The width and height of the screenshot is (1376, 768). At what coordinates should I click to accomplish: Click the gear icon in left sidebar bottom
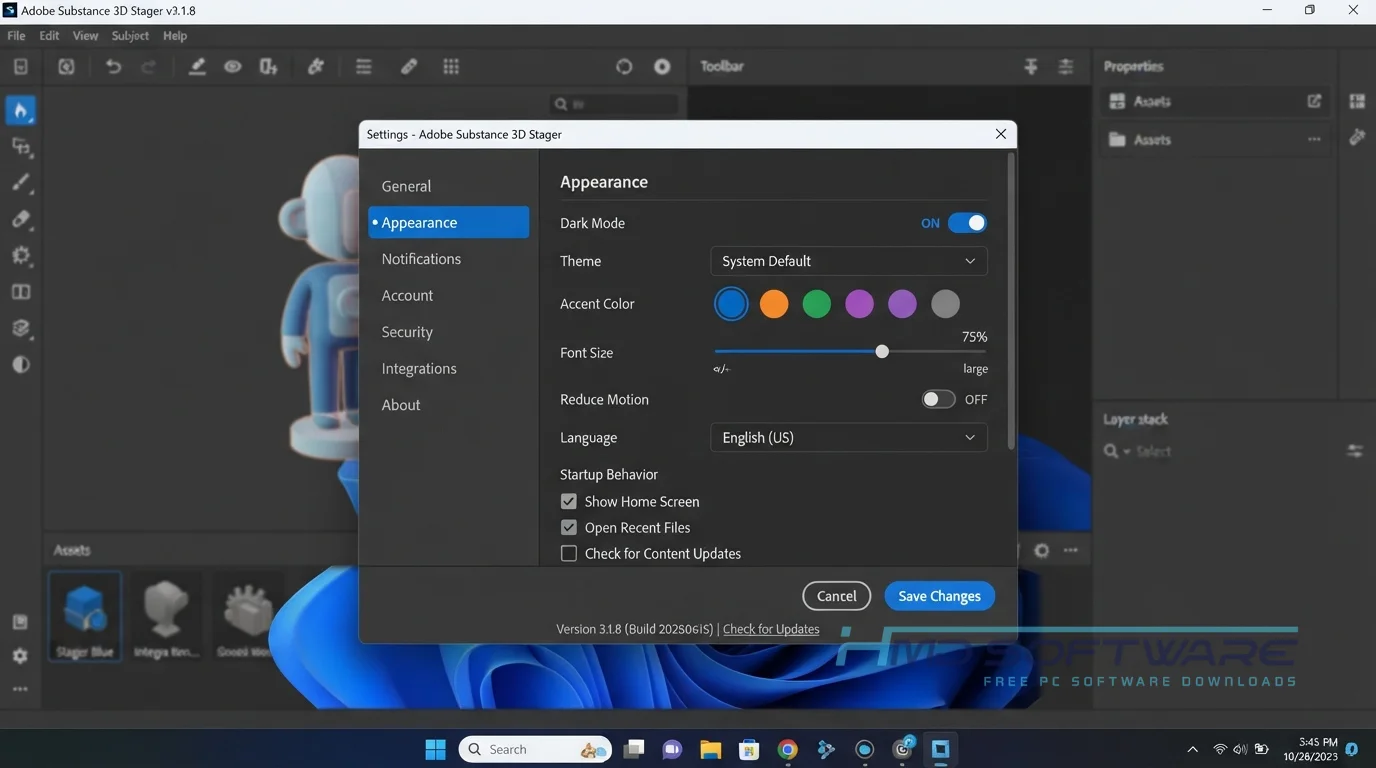[21, 656]
